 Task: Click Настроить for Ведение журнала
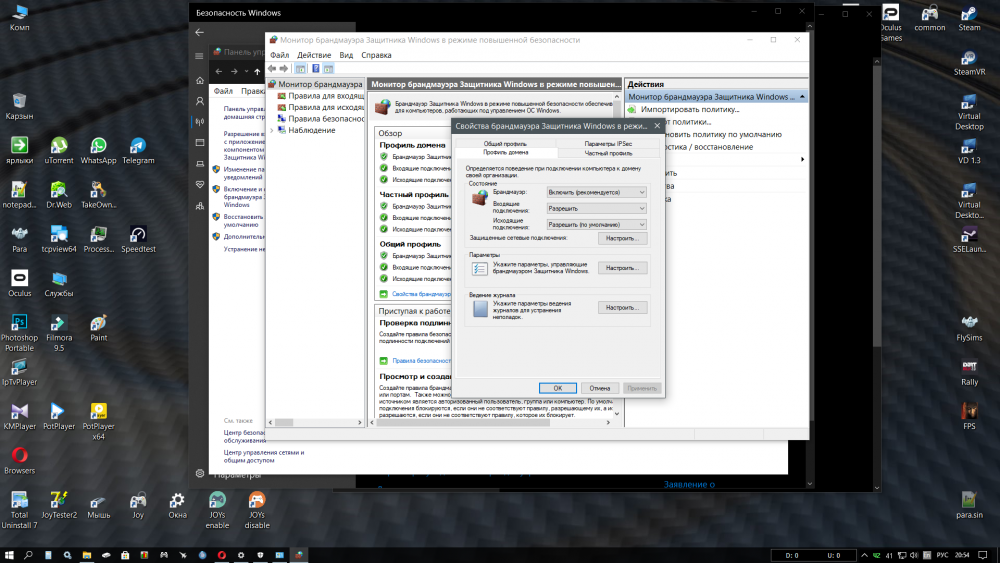623,307
